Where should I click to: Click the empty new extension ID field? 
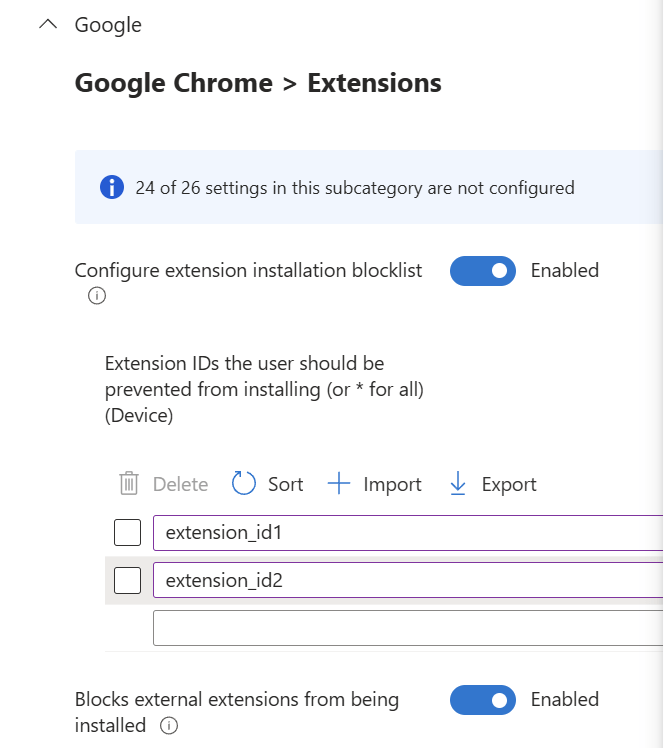pyautogui.click(x=400, y=628)
